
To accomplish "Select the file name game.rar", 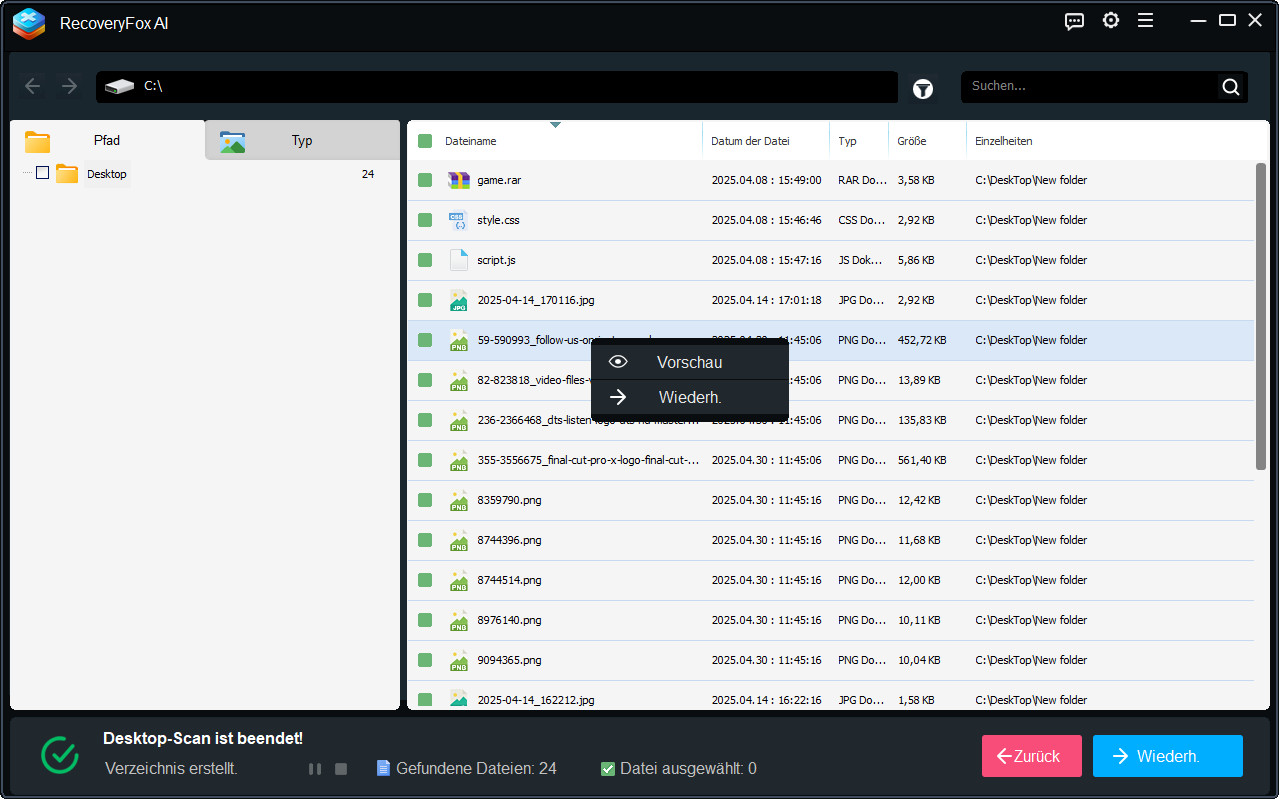I will tap(499, 180).
